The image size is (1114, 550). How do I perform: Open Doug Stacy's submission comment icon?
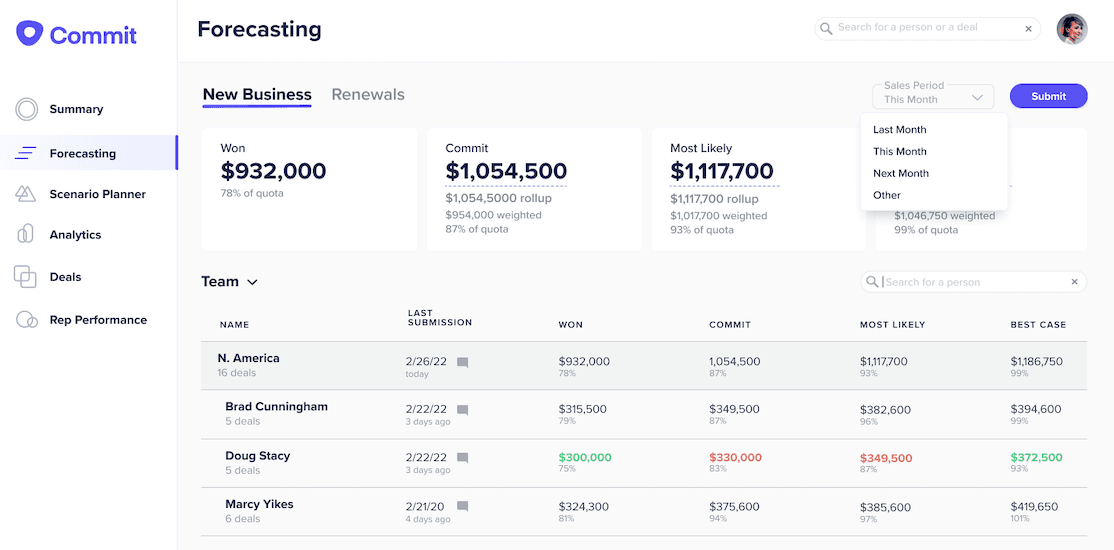pyautogui.click(x=462, y=458)
